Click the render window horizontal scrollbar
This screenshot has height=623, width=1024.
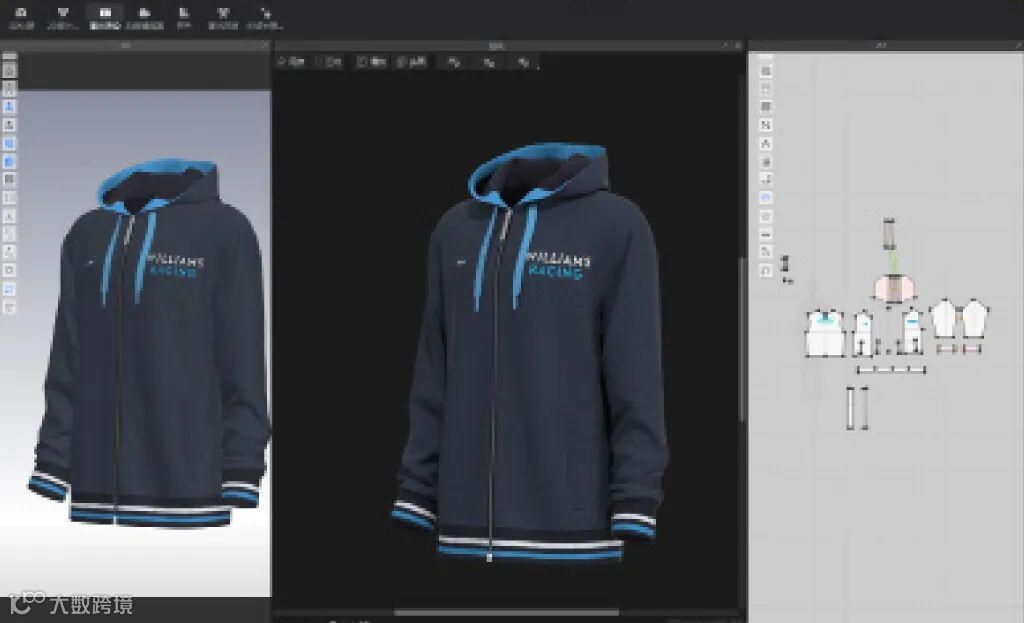click(506, 613)
